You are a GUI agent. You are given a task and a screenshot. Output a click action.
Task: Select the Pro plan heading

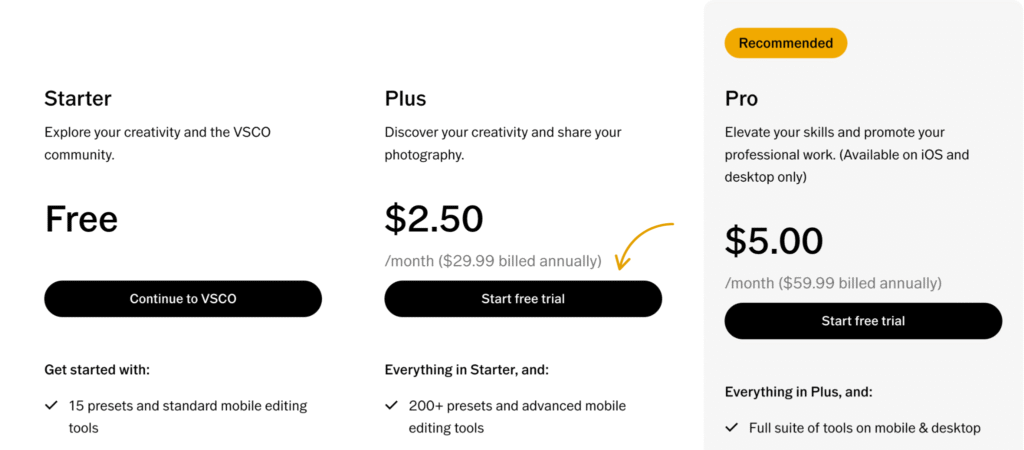(x=741, y=99)
